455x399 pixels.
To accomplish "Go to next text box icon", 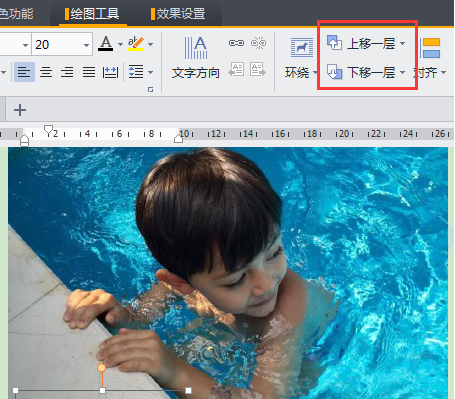I will 258,69.
